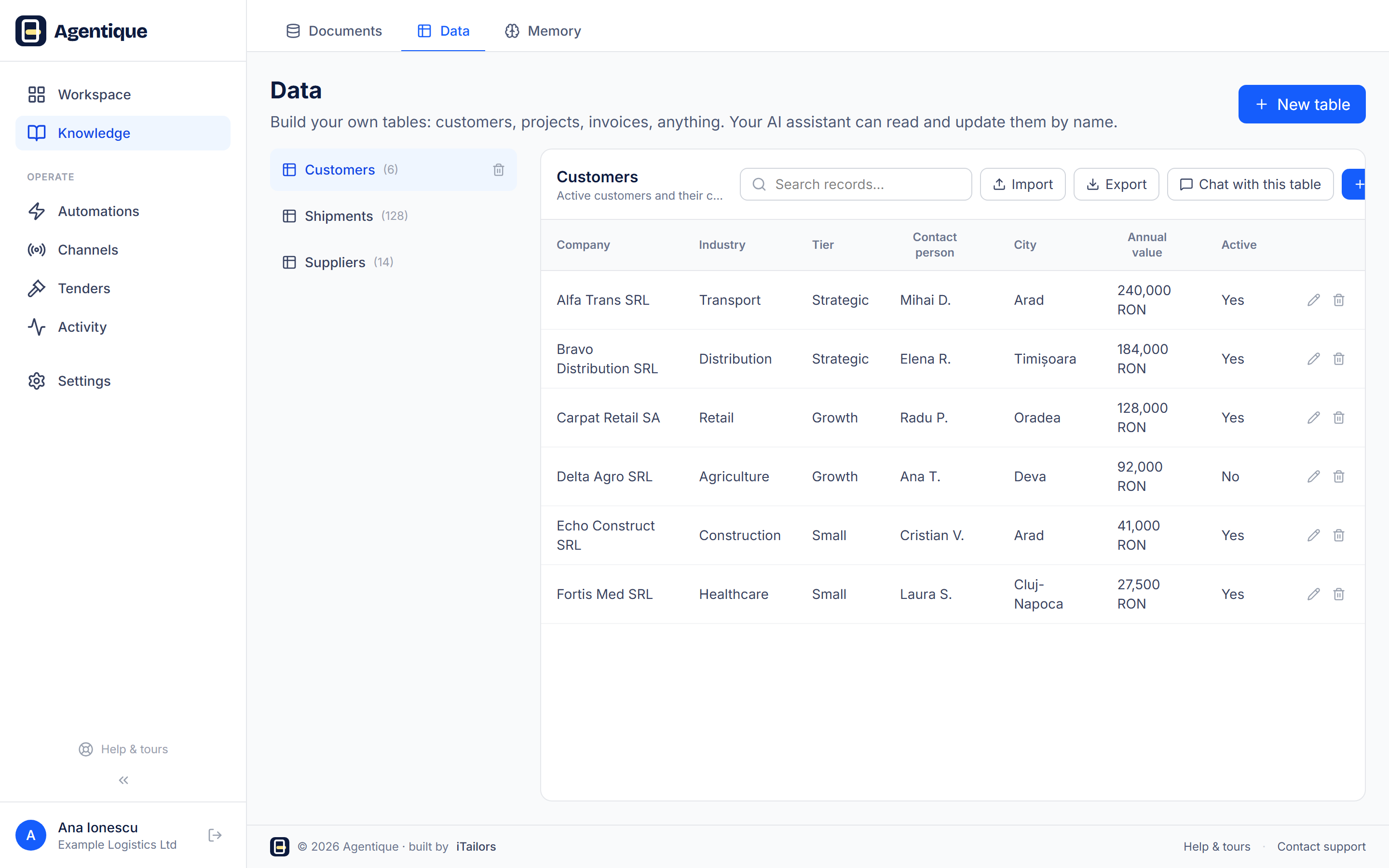Edit the Echo Construct SRL record
Image resolution: width=1389 pixels, height=868 pixels.
pyautogui.click(x=1313, y=536)
